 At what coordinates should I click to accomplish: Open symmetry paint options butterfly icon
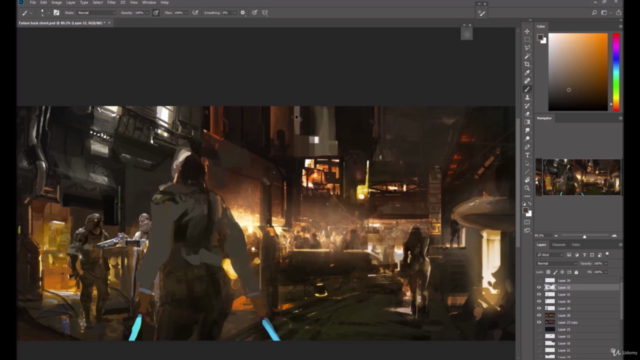pos(265,13)
